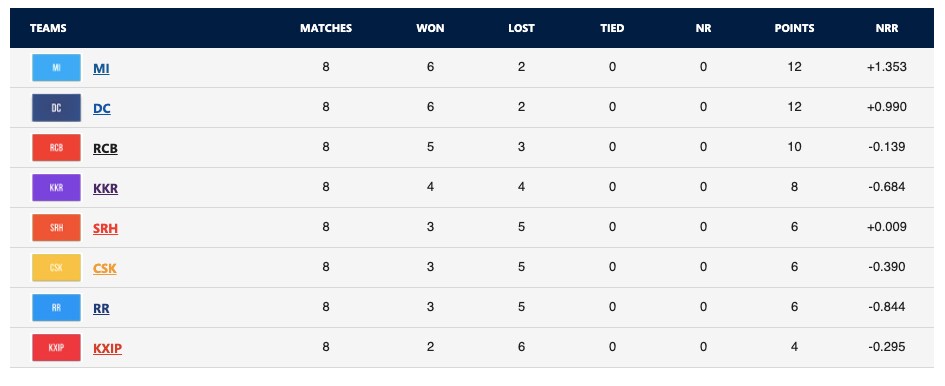Open the RR team link
This screenshot has height=386, width=945.
101,309
